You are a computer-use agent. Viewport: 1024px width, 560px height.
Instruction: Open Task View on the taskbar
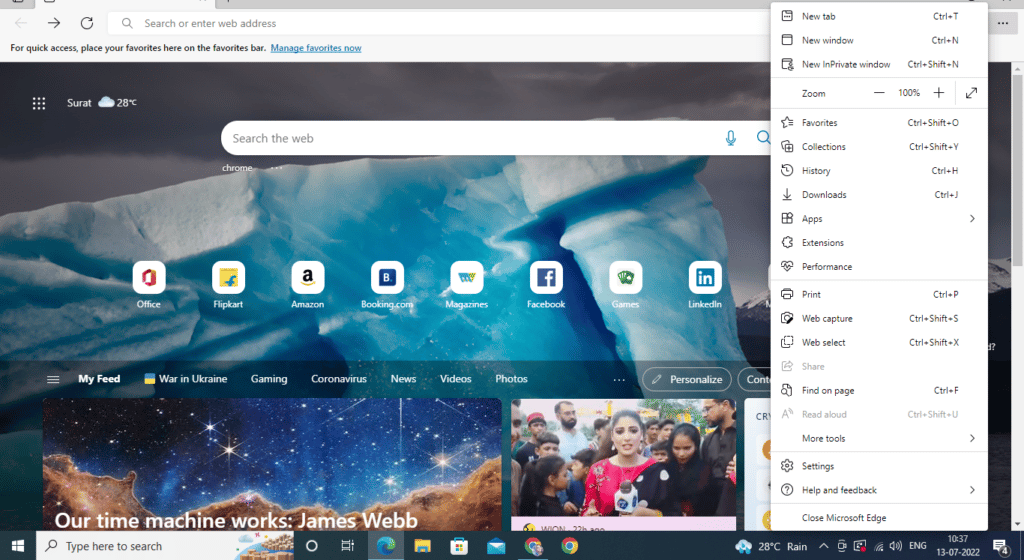tap(348, 546)
